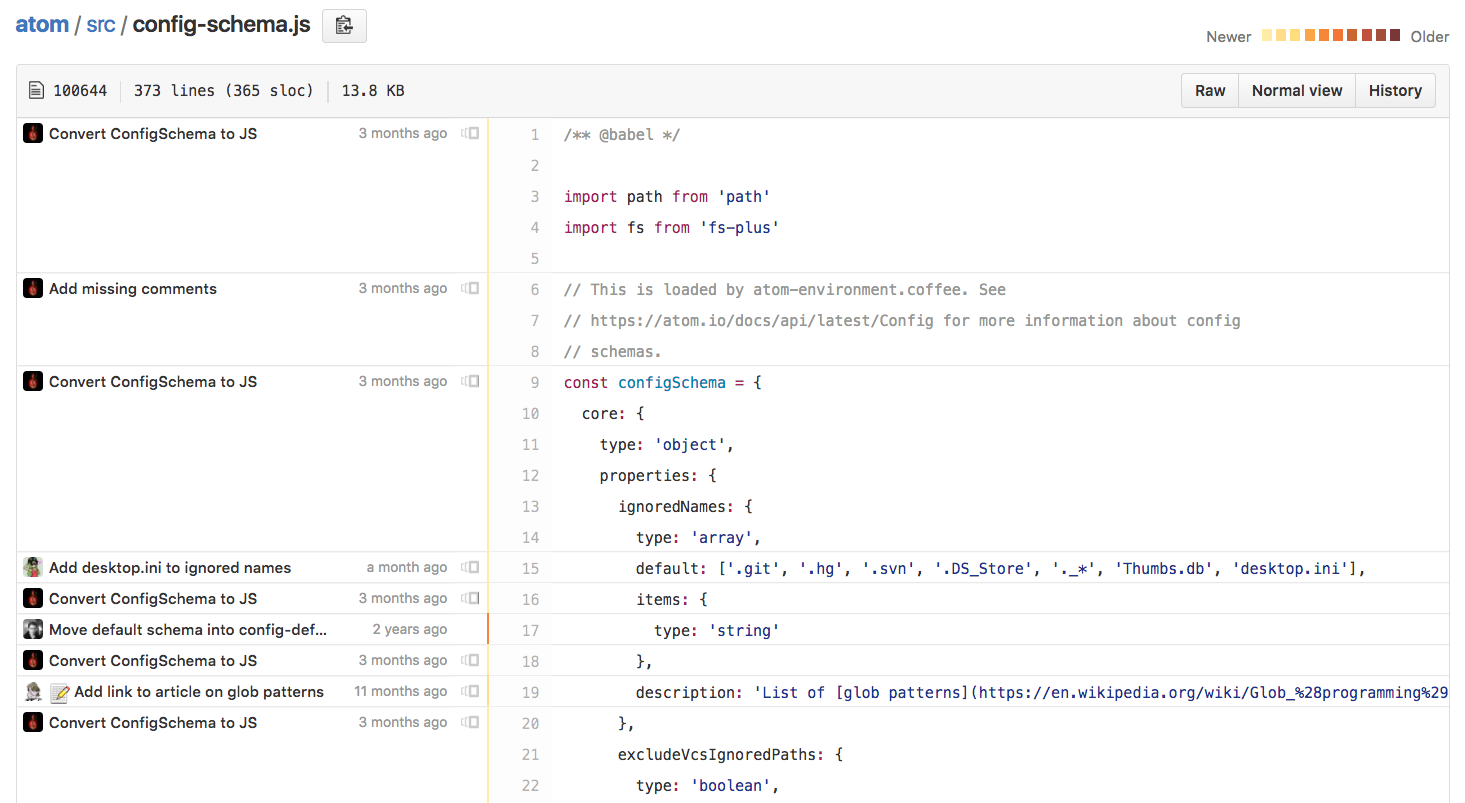Image resolution: width=1465 pixels, height=803 pixels.
Task: Open author avatar beside line 1 commit
Action: pyautogui.click(x=33, y=133)
